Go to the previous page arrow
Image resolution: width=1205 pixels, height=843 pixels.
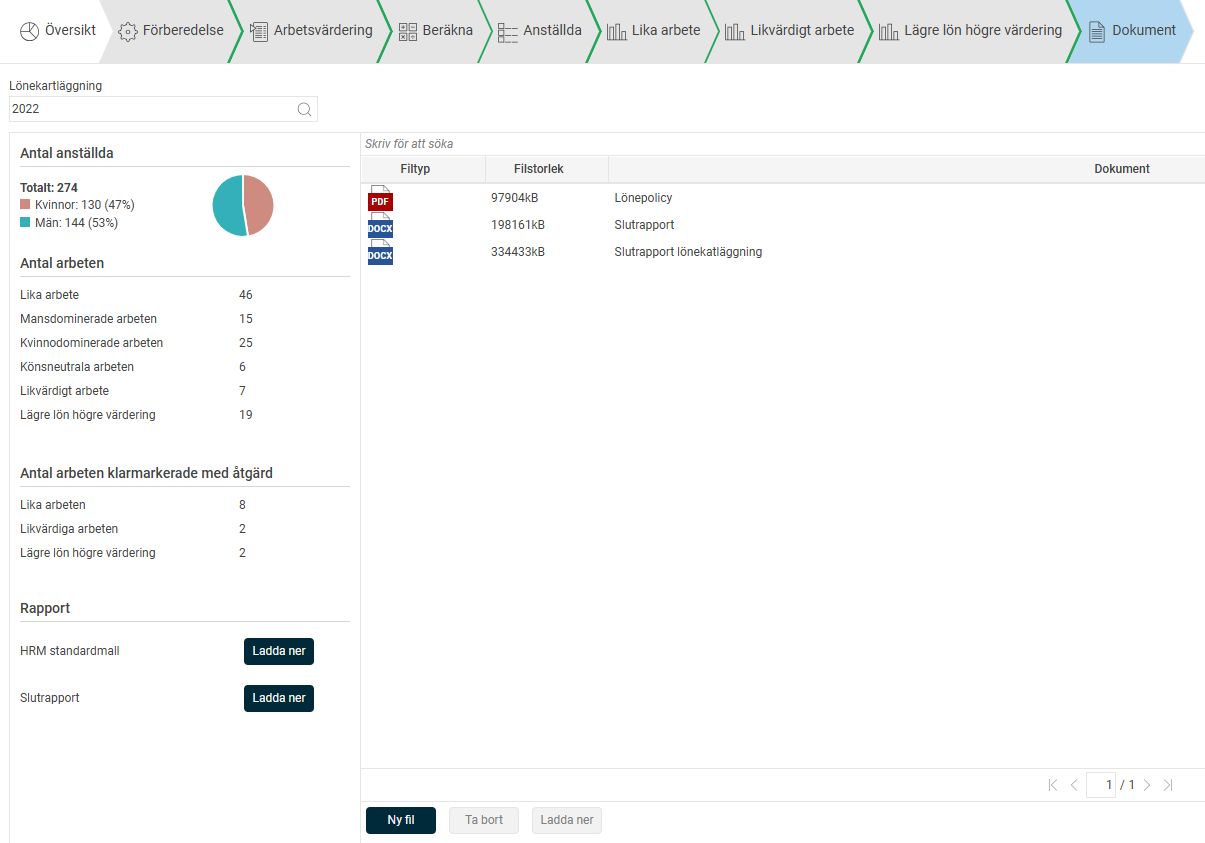click(1074, 785)
